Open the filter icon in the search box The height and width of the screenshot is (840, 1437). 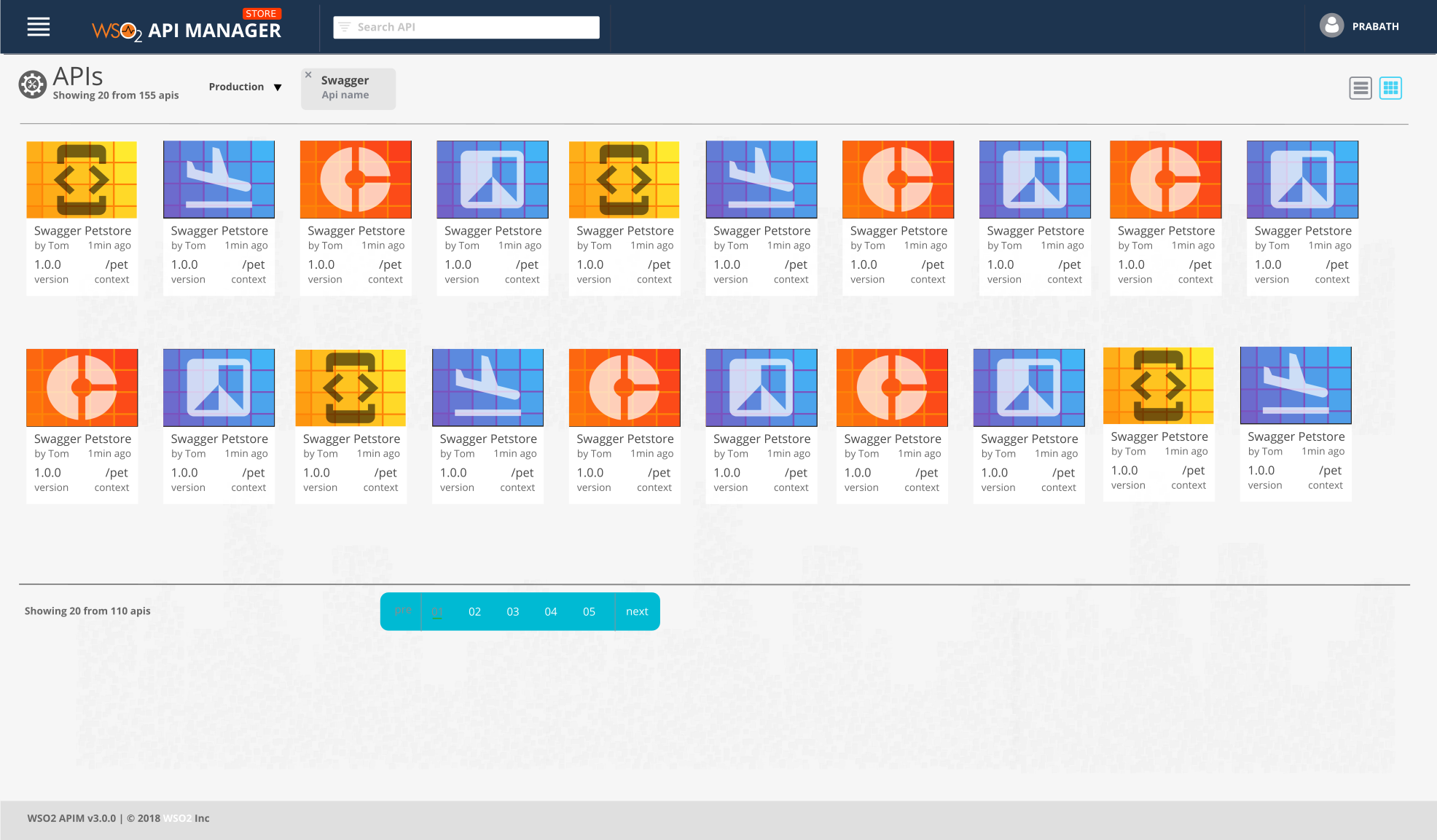[x=345, y=27]
